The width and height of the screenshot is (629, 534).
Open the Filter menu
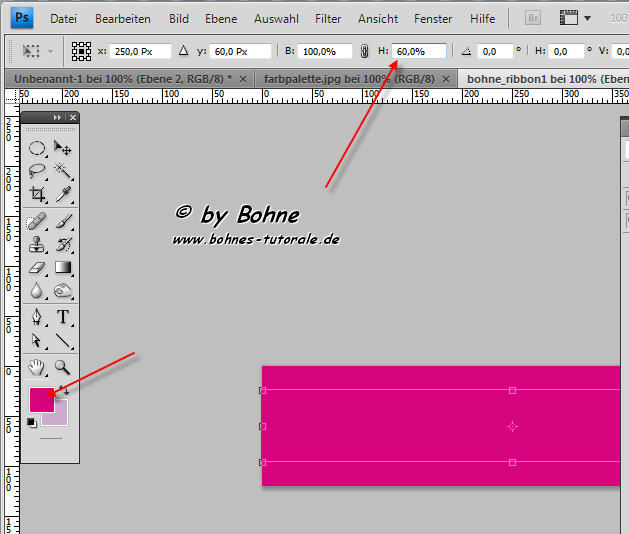[x=327, y=18]
